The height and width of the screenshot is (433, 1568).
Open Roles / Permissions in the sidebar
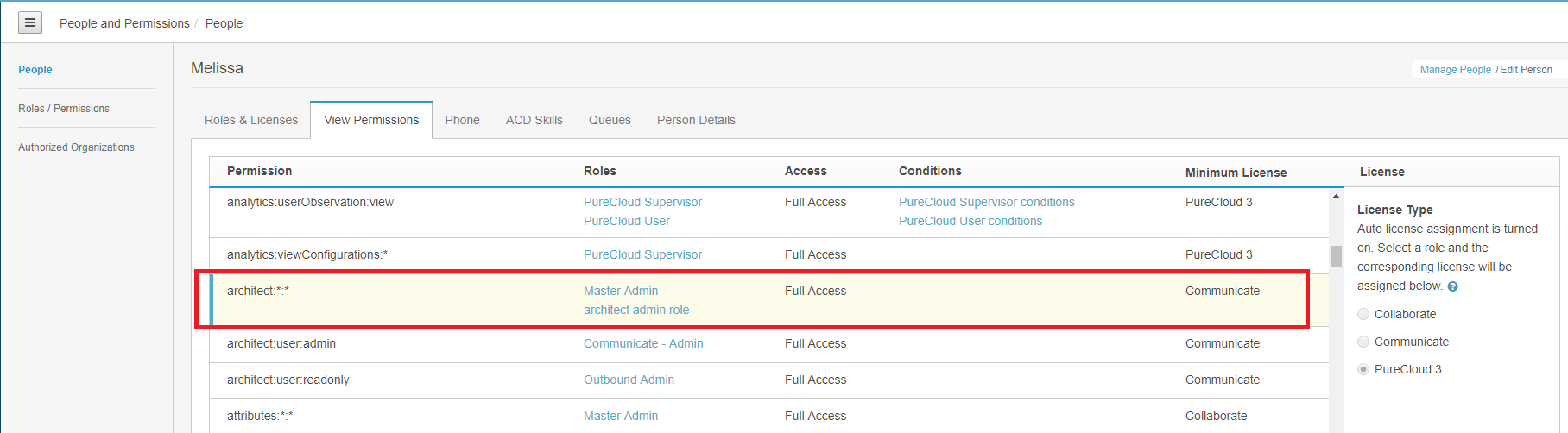pyautogui.click(x=64, y=109)
